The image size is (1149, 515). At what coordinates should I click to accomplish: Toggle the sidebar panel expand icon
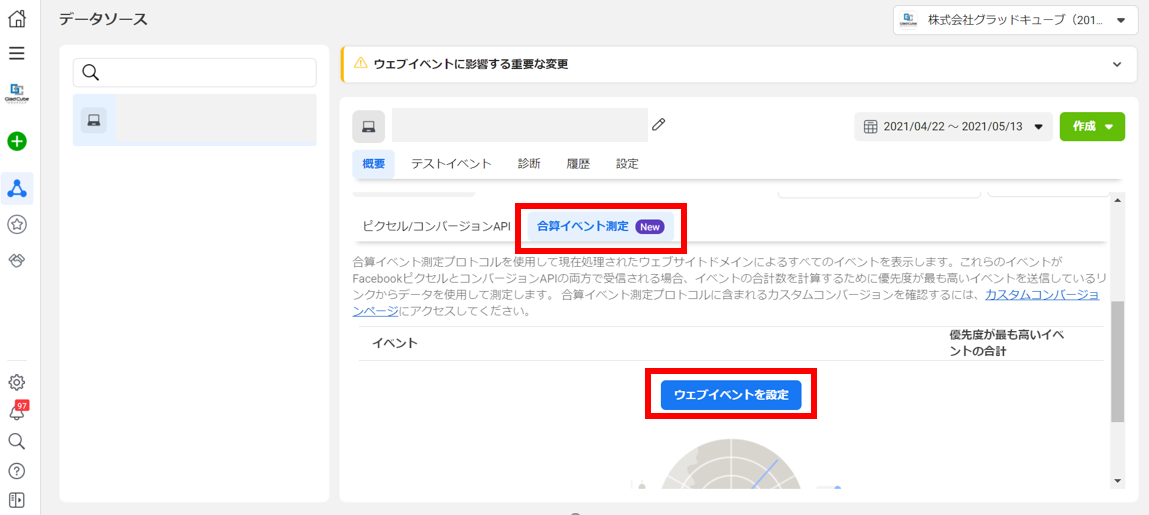click(x=17, y=500)
